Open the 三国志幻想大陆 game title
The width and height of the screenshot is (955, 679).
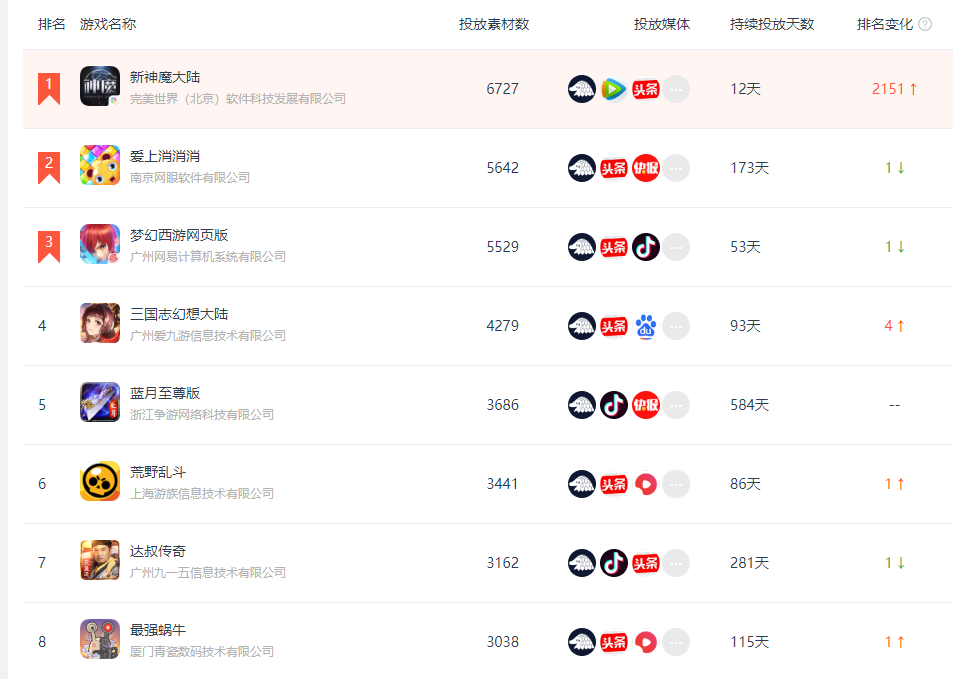click(x=179, y=314)
